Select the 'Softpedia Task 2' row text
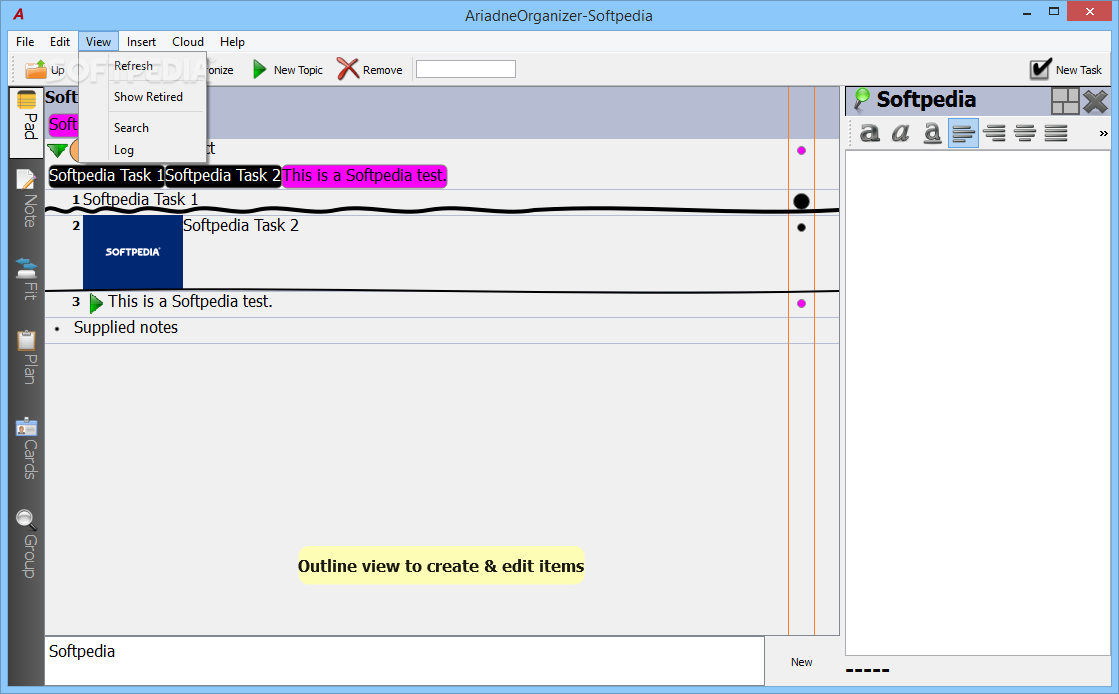This screenshot has width=1119, height=694. [240, 226]
